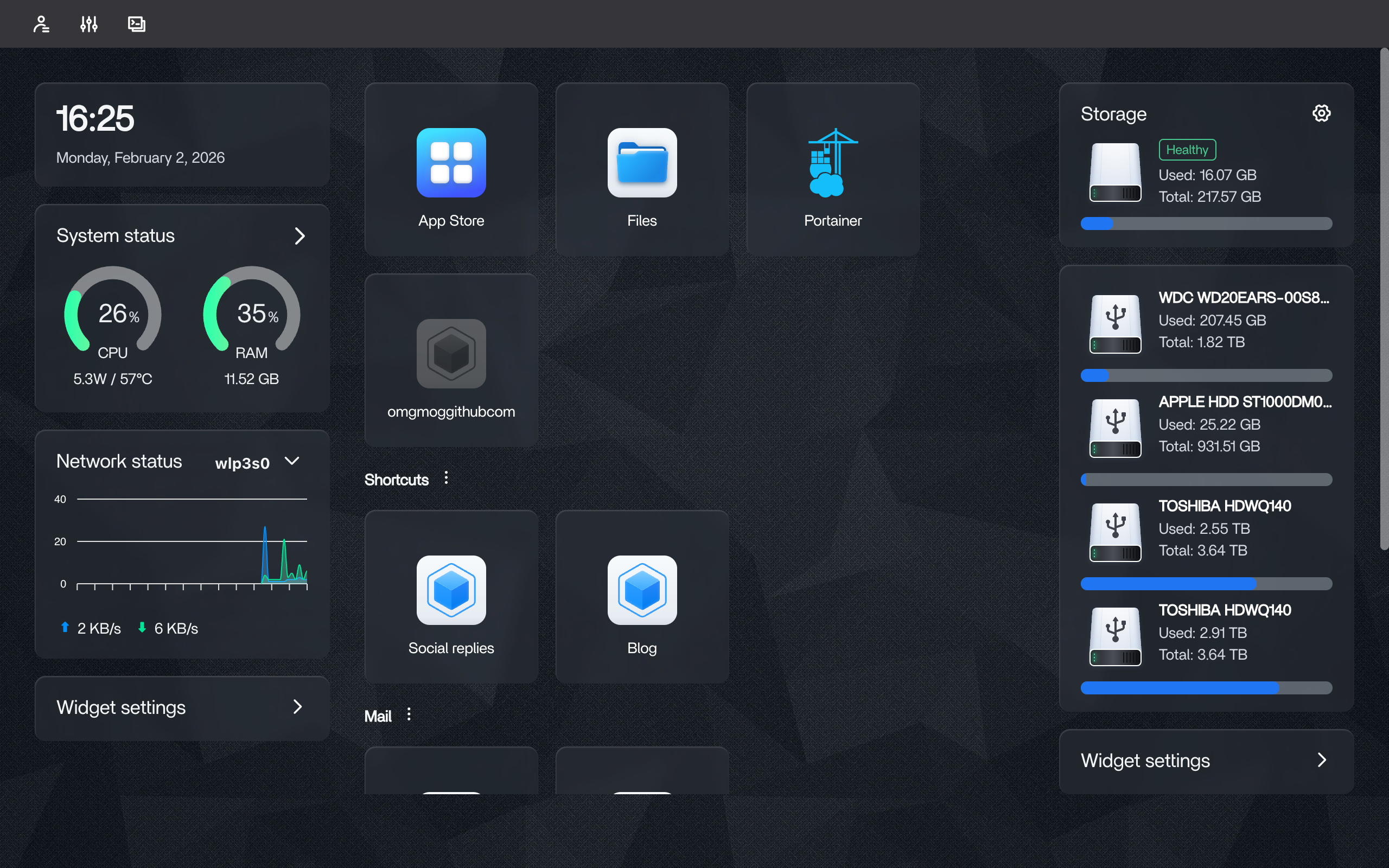Image resolution: width=1389 pixels, height=868 pixels.
Task: Open Shortcuts section three-dot menu
Action: [x=446, y=478]
